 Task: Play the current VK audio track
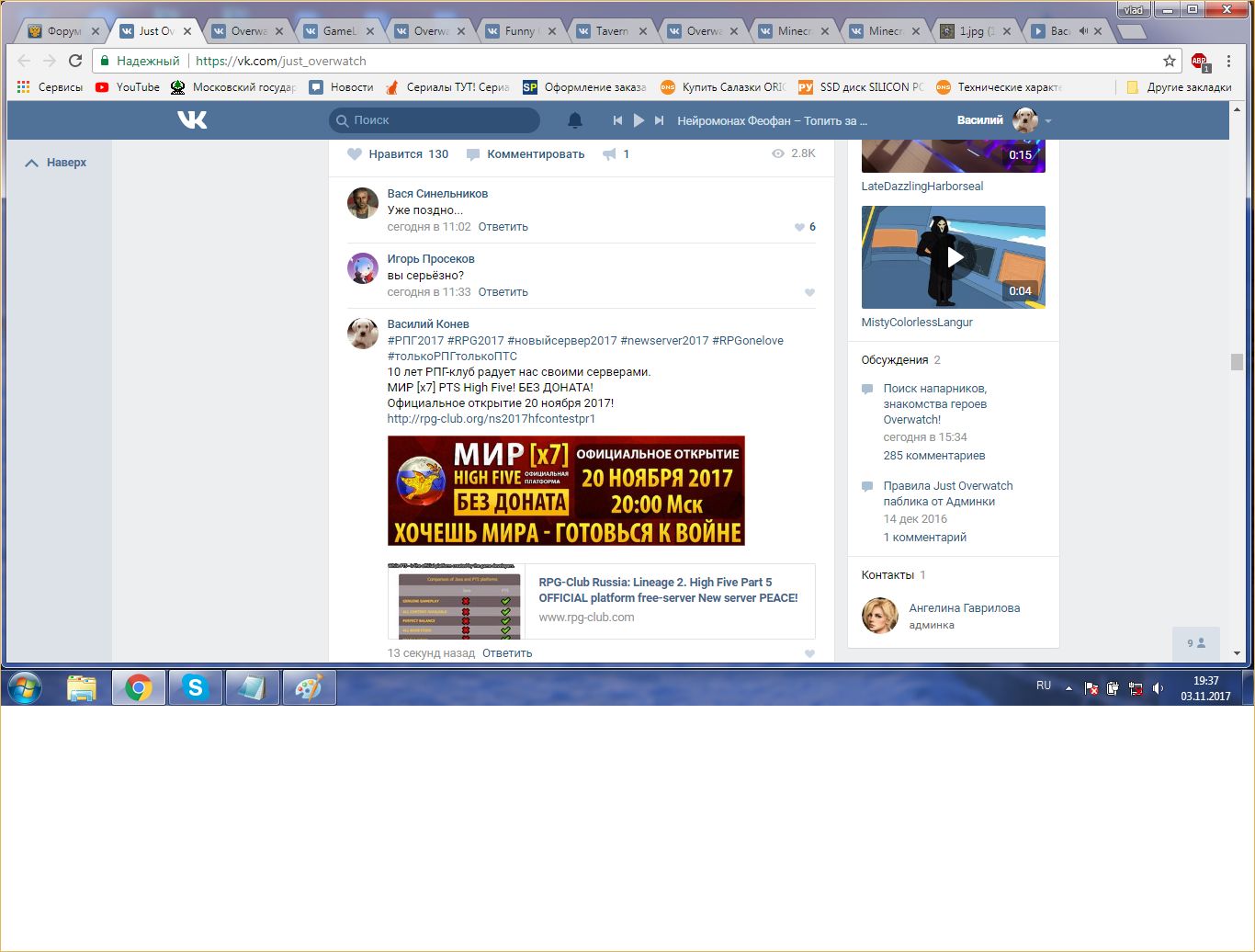(x=639, y=120)
